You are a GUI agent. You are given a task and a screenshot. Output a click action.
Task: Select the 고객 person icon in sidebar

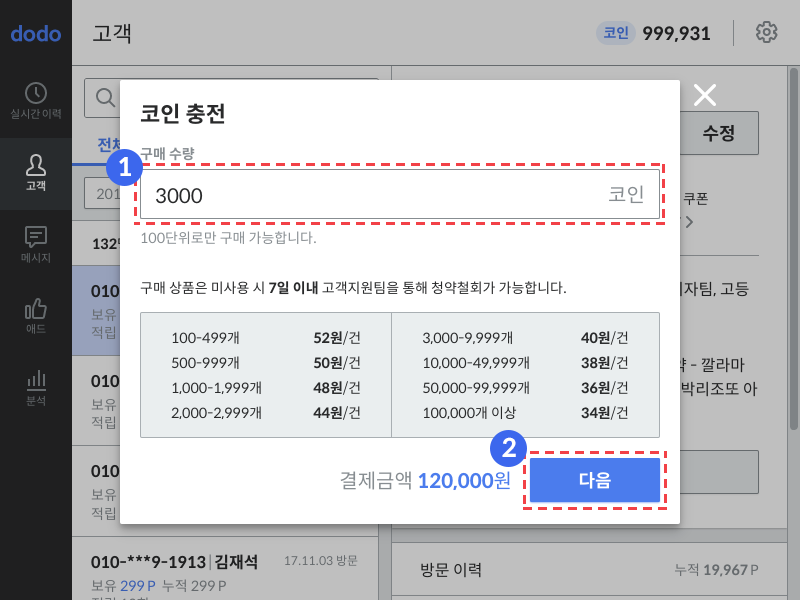tap(36, 165)
